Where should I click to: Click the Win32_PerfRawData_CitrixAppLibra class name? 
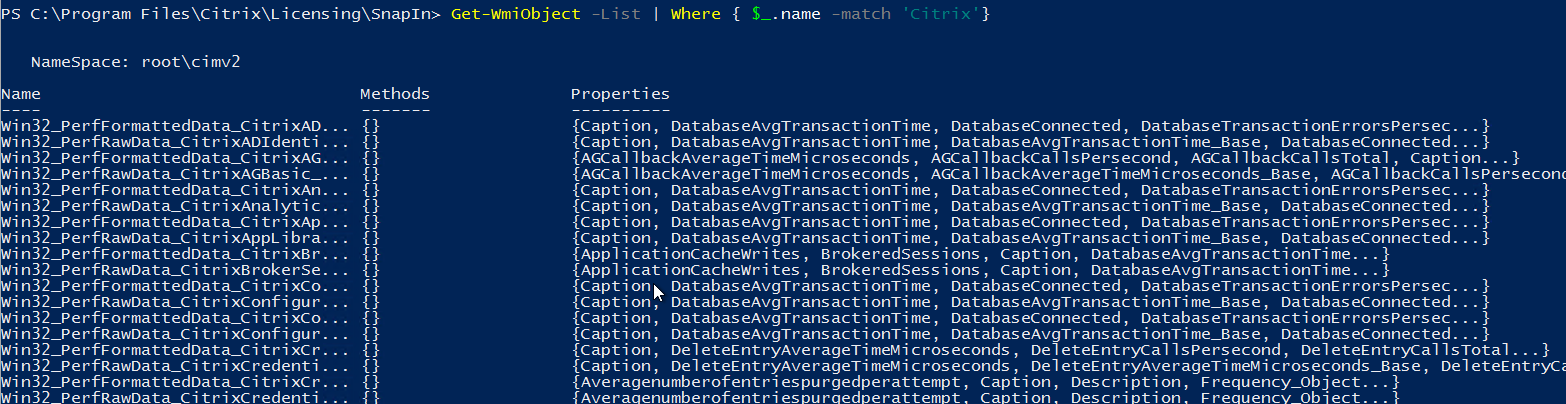point(175,238)
